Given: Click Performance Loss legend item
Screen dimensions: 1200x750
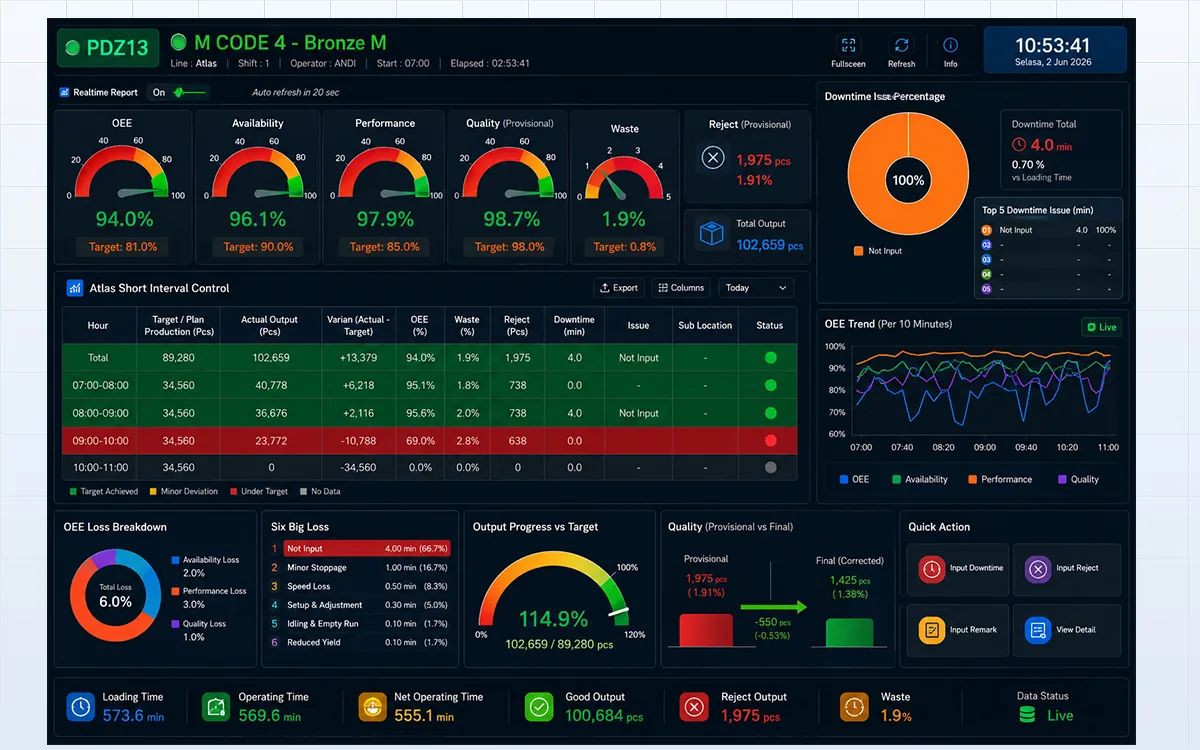Looking at the screenshot, I should pos(209,597).
